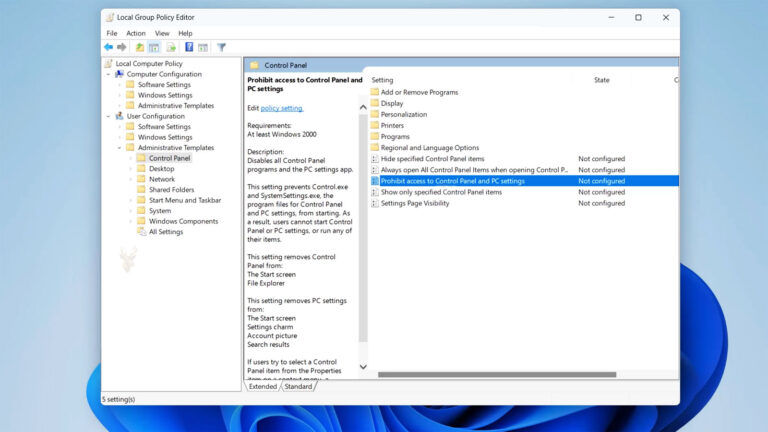Viewport: 768px width, 432px height.
Task: Toggle Show/Hide Action Pane icon
Action: (203, 48)
